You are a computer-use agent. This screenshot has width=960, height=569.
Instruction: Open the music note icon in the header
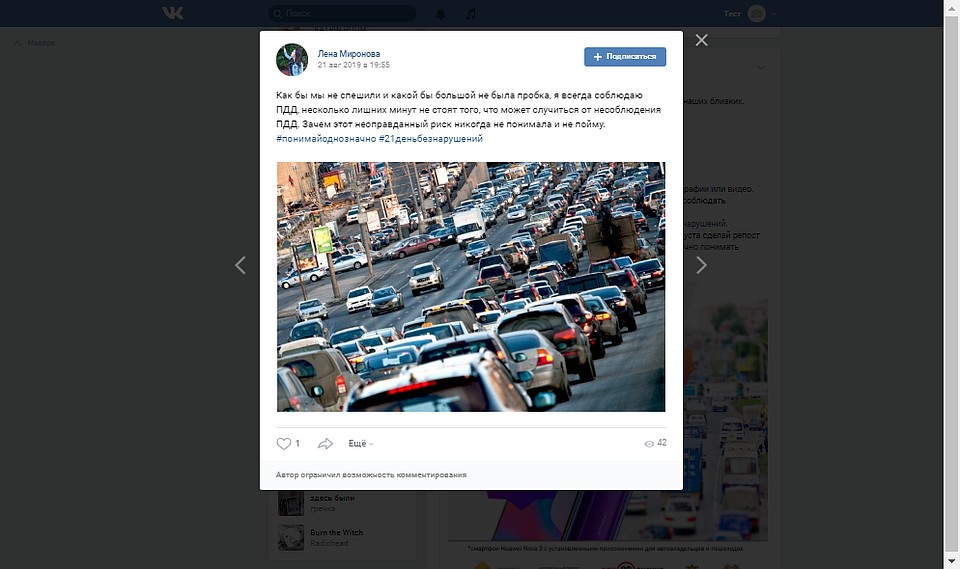[x=470, y=13]
